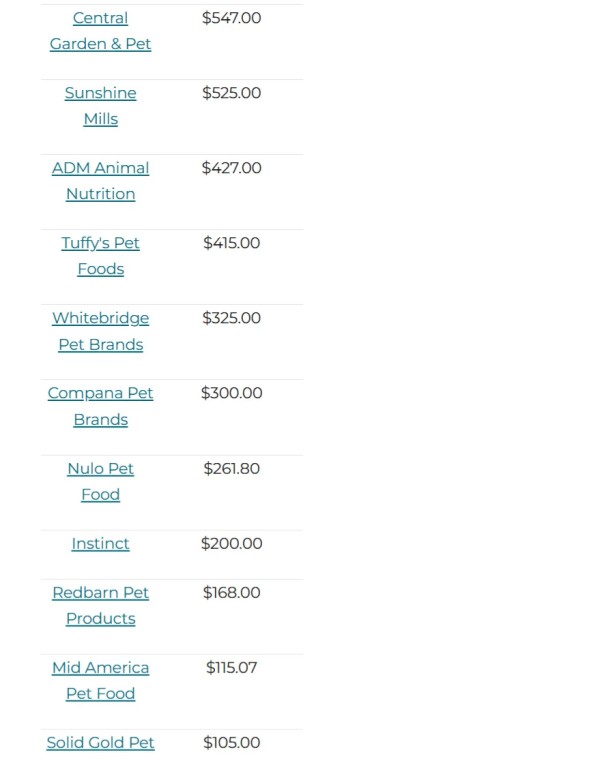Open the Sunshine Mills company link
This screenshot has width=600, height=774.
pyautogui.click(x=100, y=106)
